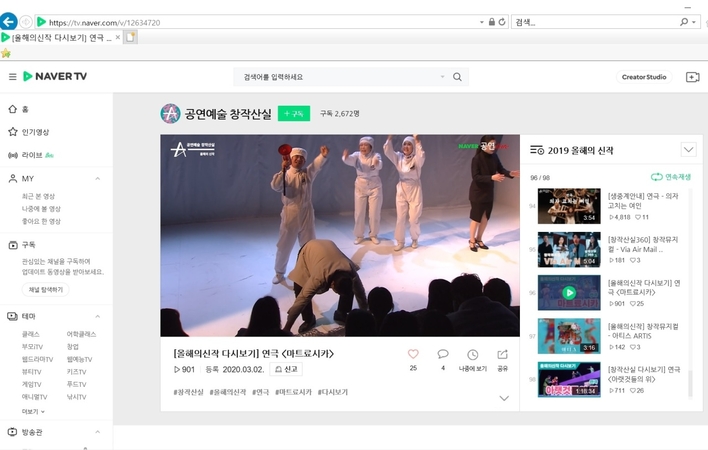Viewport: 708px width, 450px height.
Task: Open the address bar history dropdown arrow
Action: pyautogui.click(x=481, y=22)
